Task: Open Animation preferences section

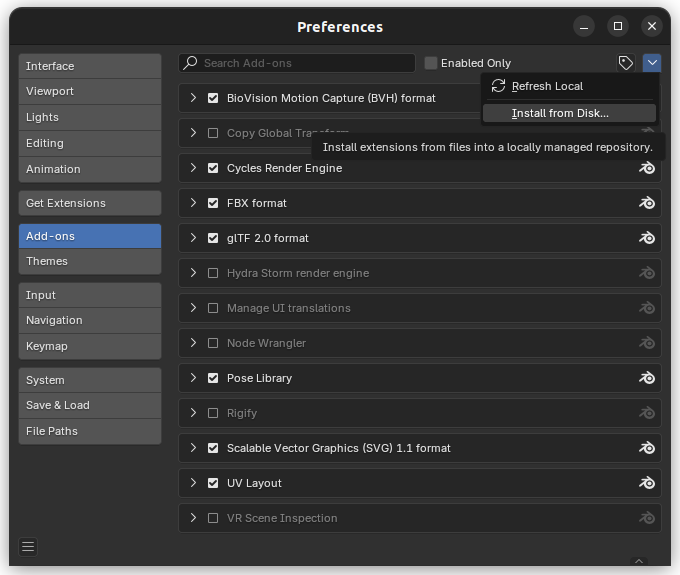Action: click(90, 169)
